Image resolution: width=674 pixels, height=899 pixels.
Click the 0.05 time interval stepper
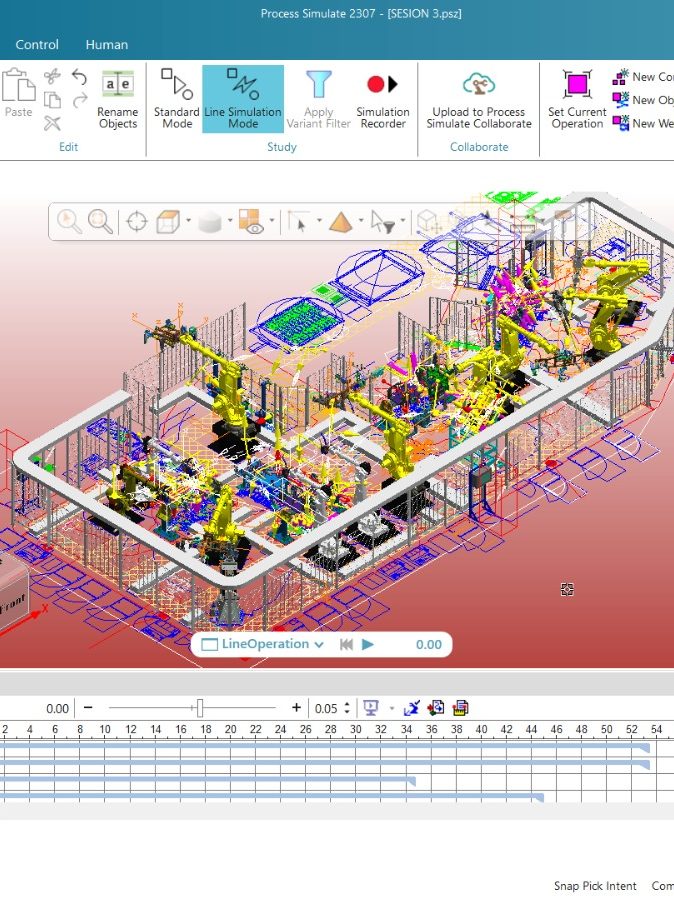point(347,708)
